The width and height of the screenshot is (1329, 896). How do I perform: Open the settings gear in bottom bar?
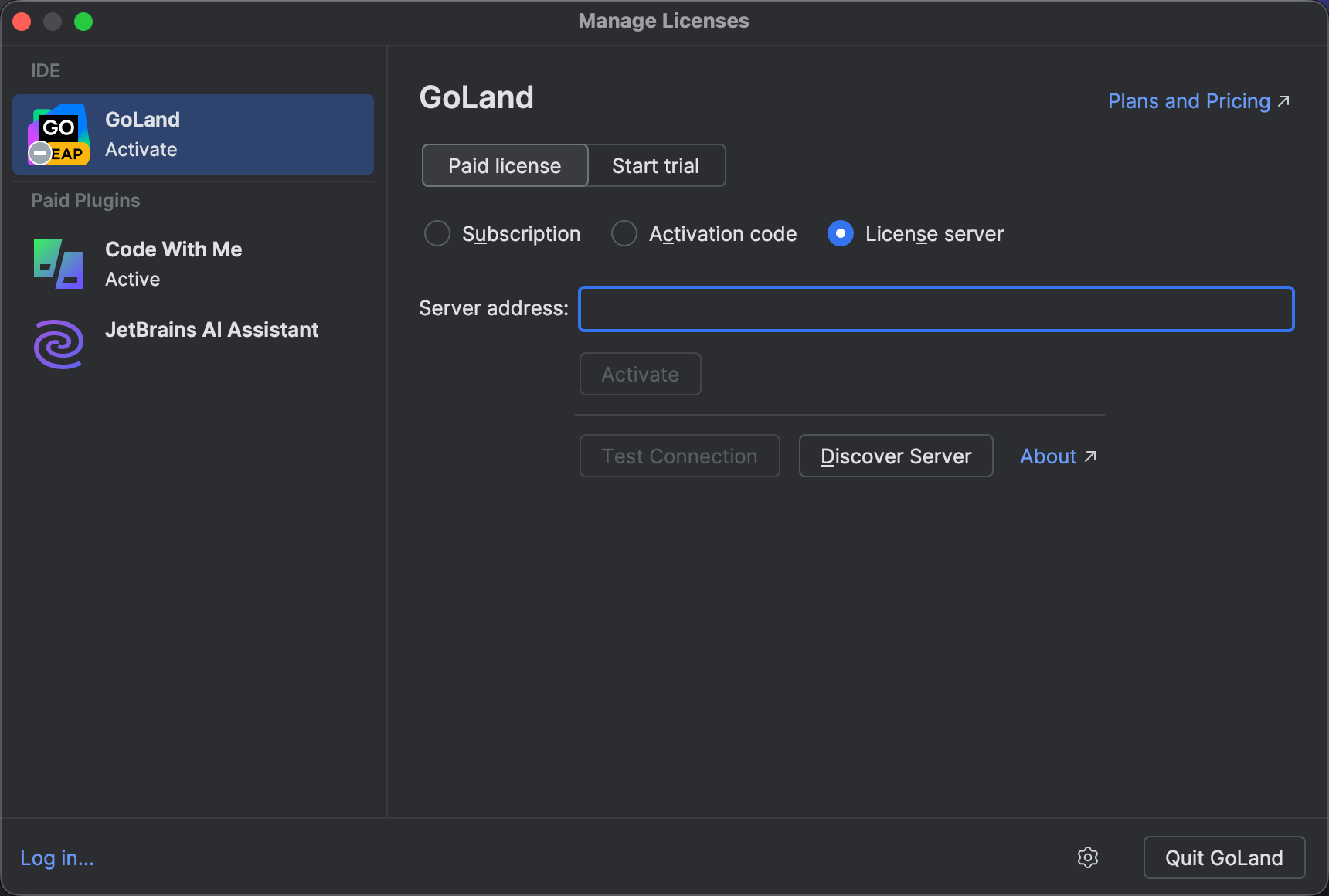(x=1088, y=857)
